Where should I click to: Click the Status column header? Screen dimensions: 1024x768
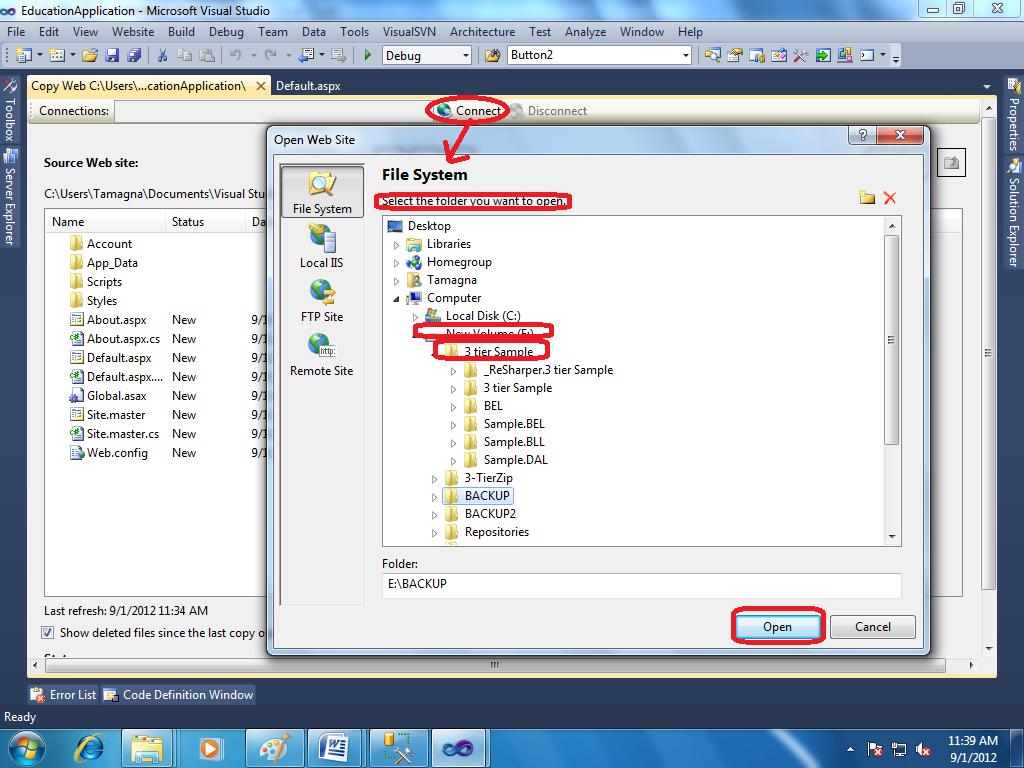[204, 221]
